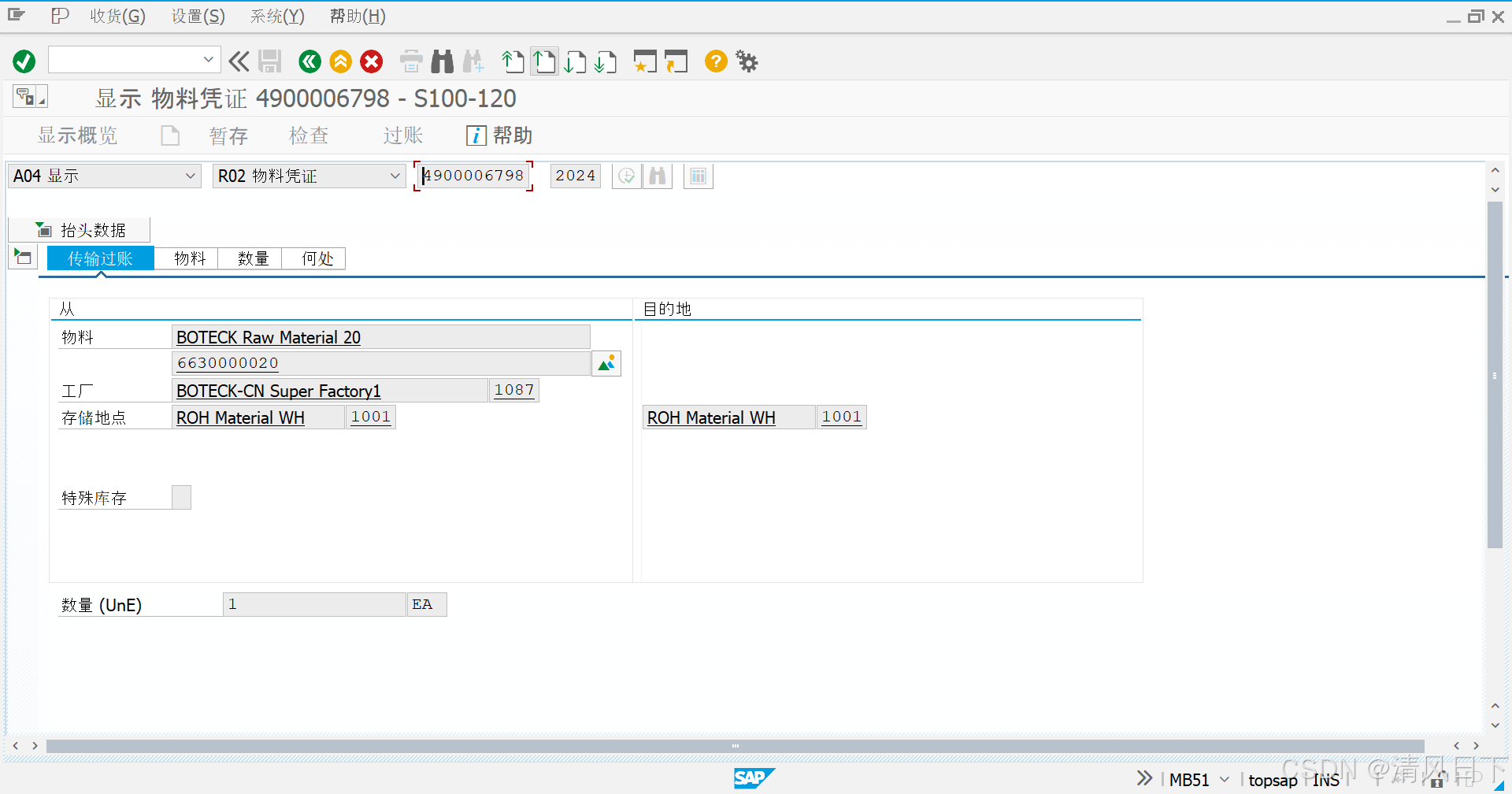The width and height of the screenshot is (1512, 794).
Task: Click the 过账 button
Action: coord(403,135)
